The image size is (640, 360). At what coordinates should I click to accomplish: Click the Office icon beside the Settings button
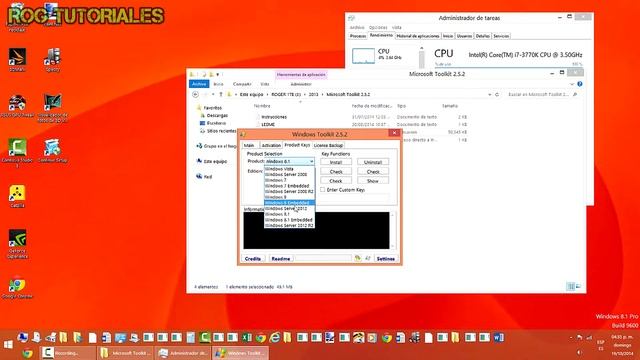pos(358,258)
